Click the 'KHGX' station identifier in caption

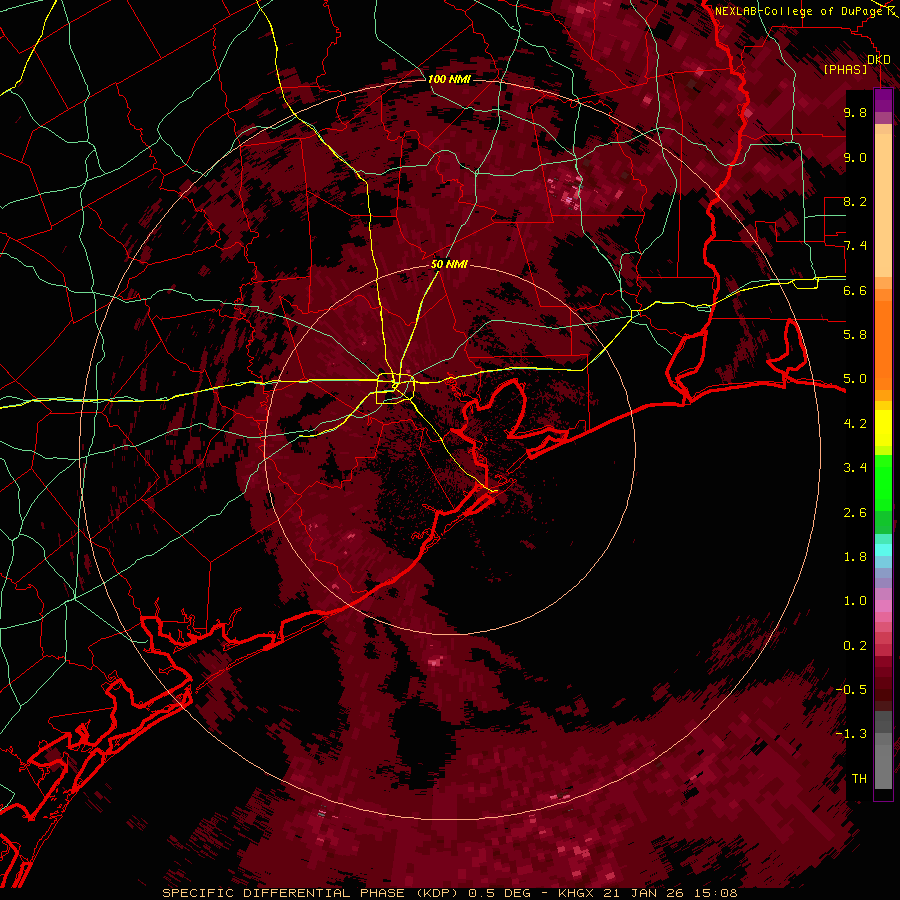tap(576, 893)
